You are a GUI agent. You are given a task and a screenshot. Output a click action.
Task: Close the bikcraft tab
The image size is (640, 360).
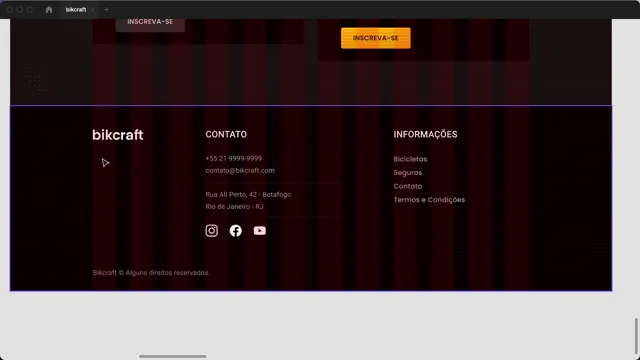pyautogui.click(x=93, y=9)
